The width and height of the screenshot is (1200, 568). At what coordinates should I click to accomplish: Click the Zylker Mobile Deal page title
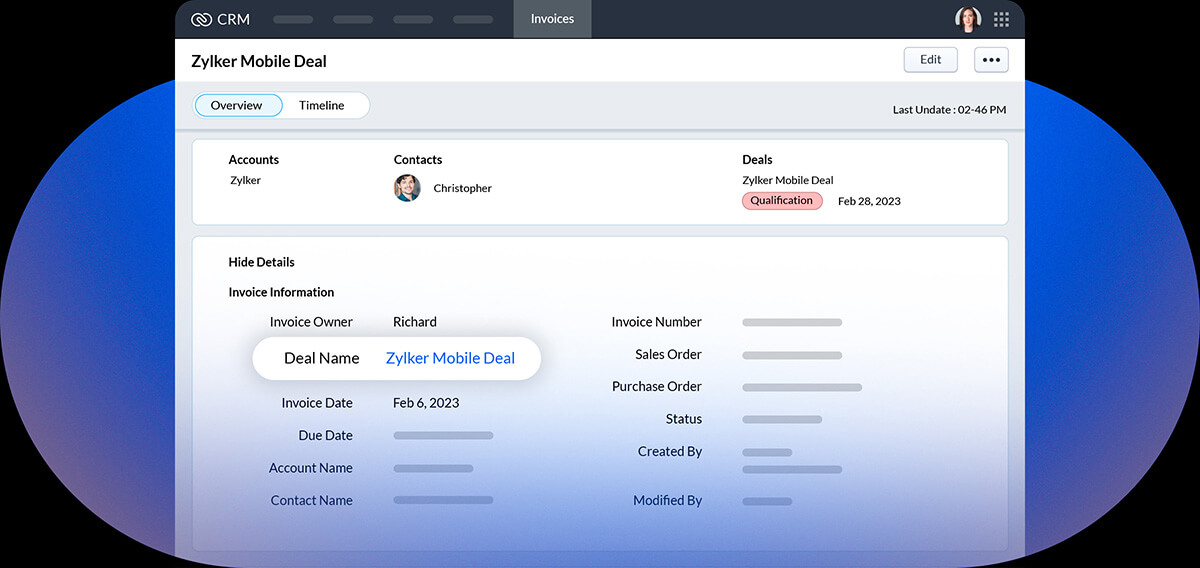(259, 61)
